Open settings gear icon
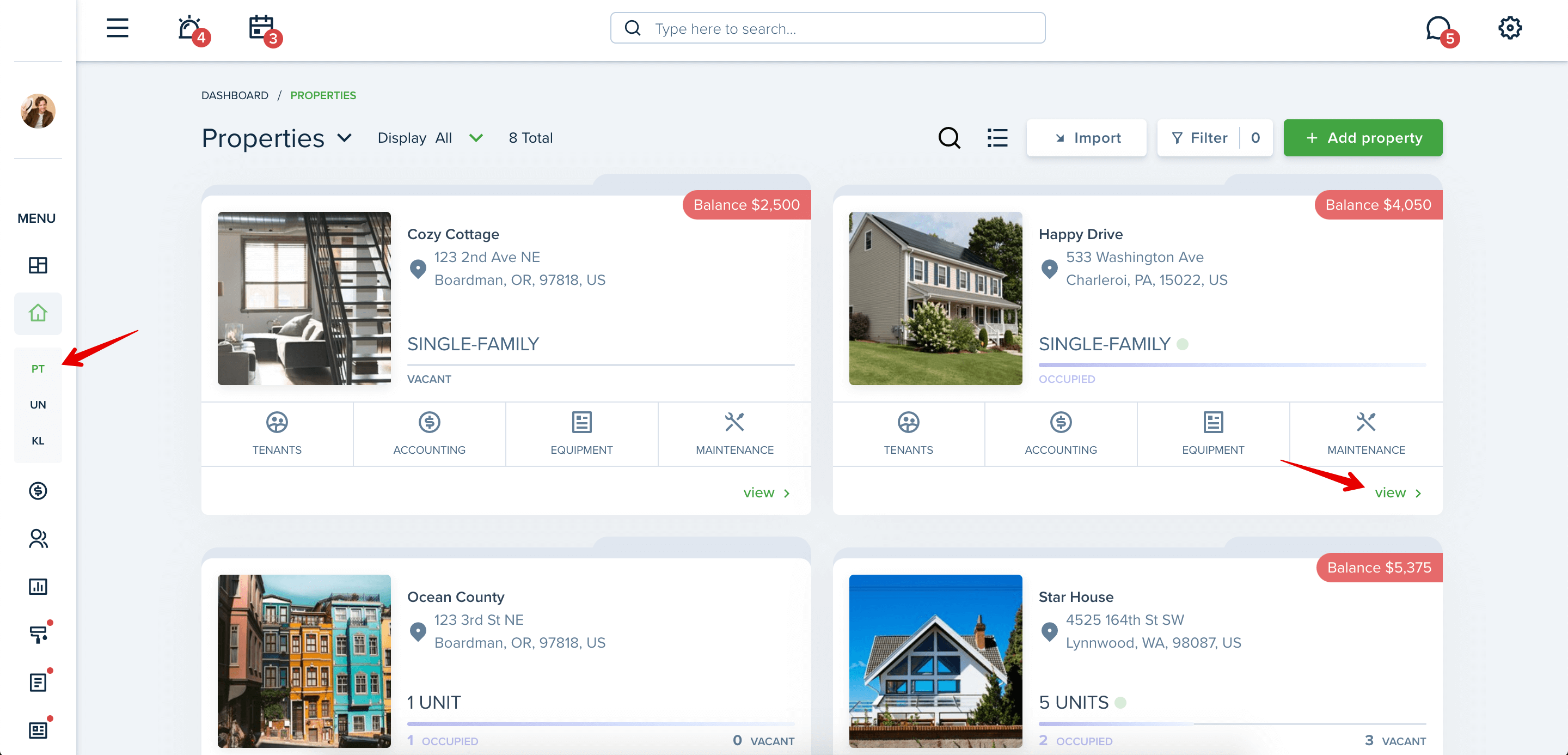The height and width of the screenshot is (755, 1568). pyautogui.click(x=1510, y=28)
